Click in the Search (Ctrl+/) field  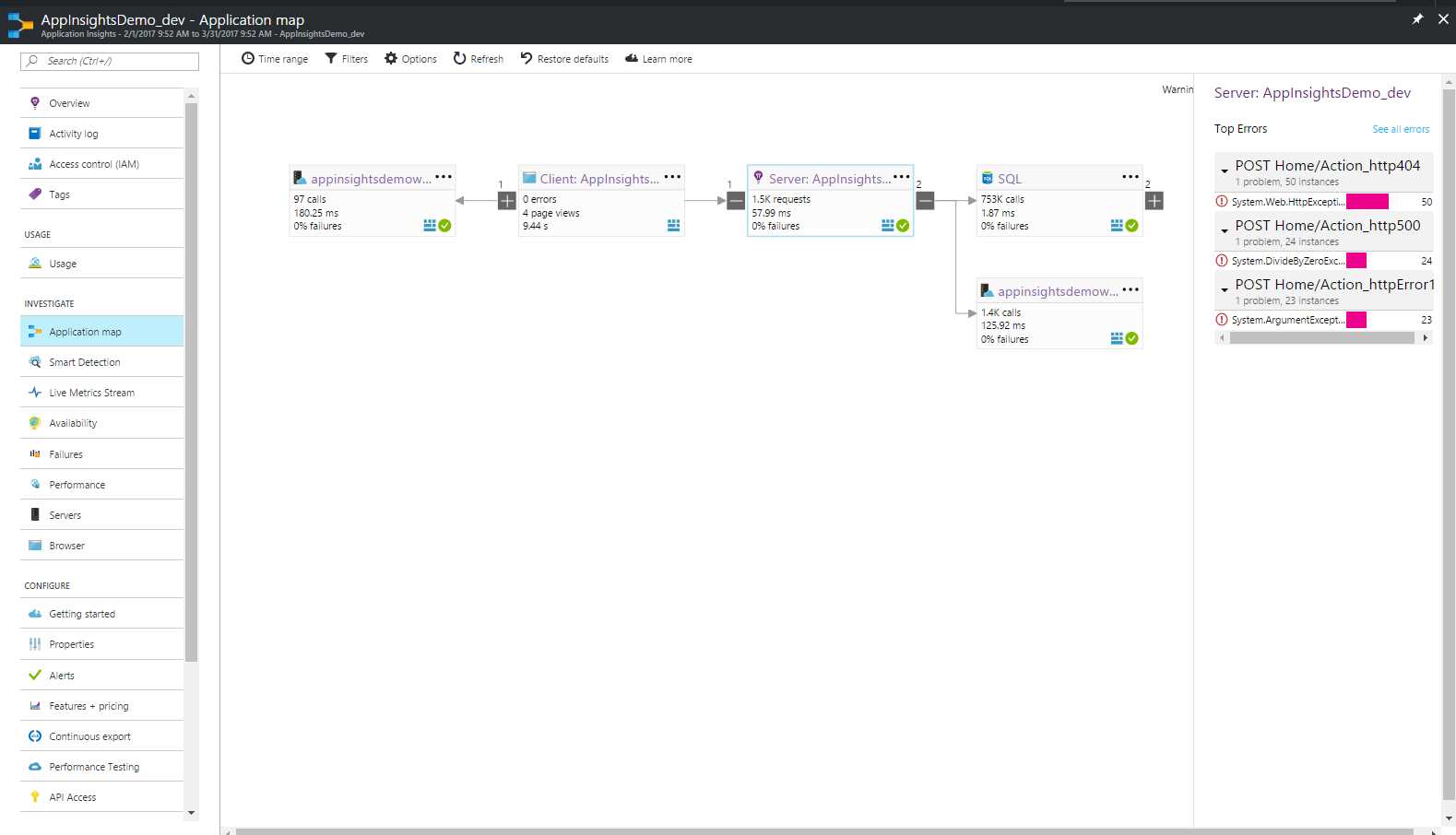point(110,61)
